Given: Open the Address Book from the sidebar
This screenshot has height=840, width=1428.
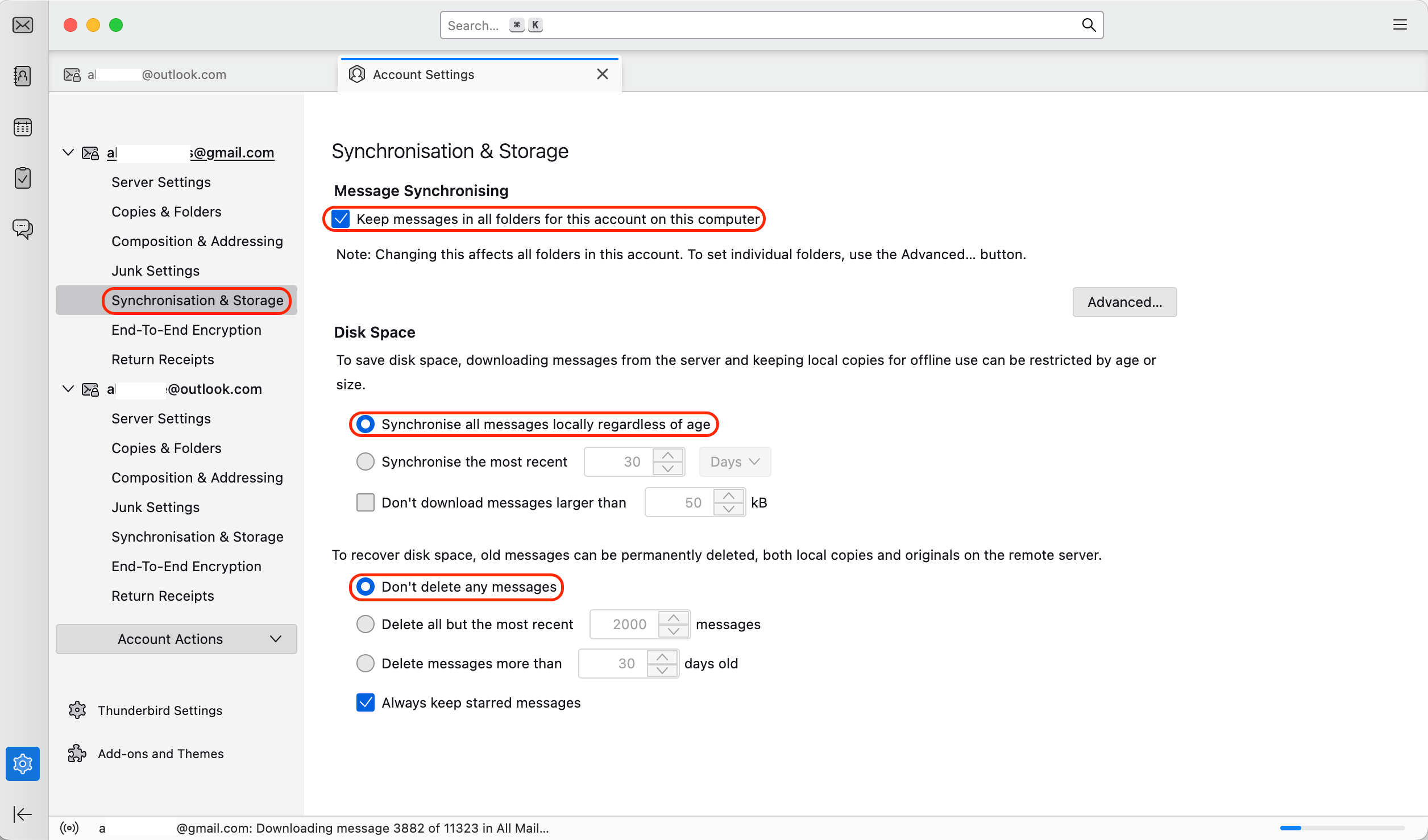Looking at the screenshot, I should click(x=22, y=76).
